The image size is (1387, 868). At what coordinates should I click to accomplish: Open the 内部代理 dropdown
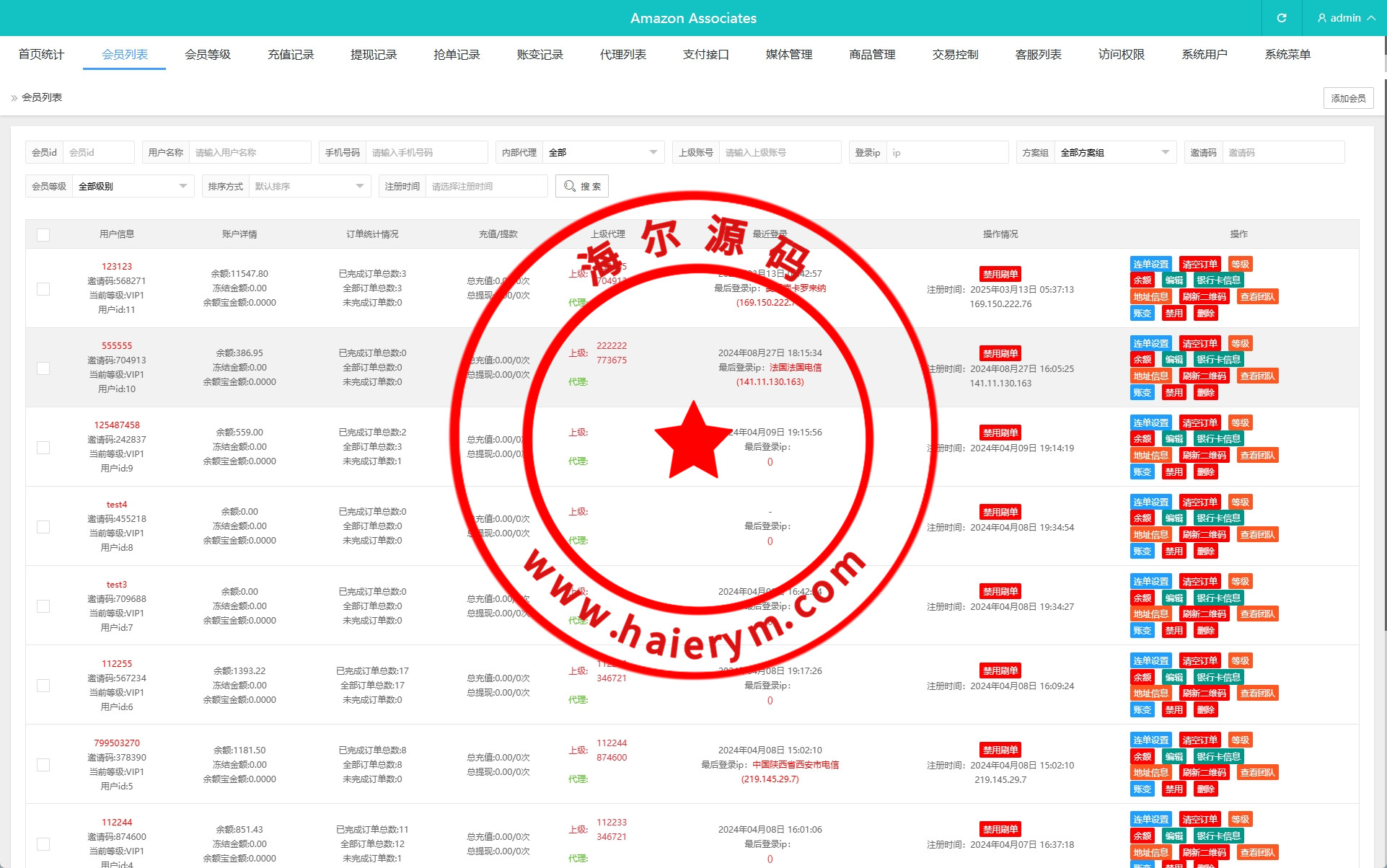(602, 153)
